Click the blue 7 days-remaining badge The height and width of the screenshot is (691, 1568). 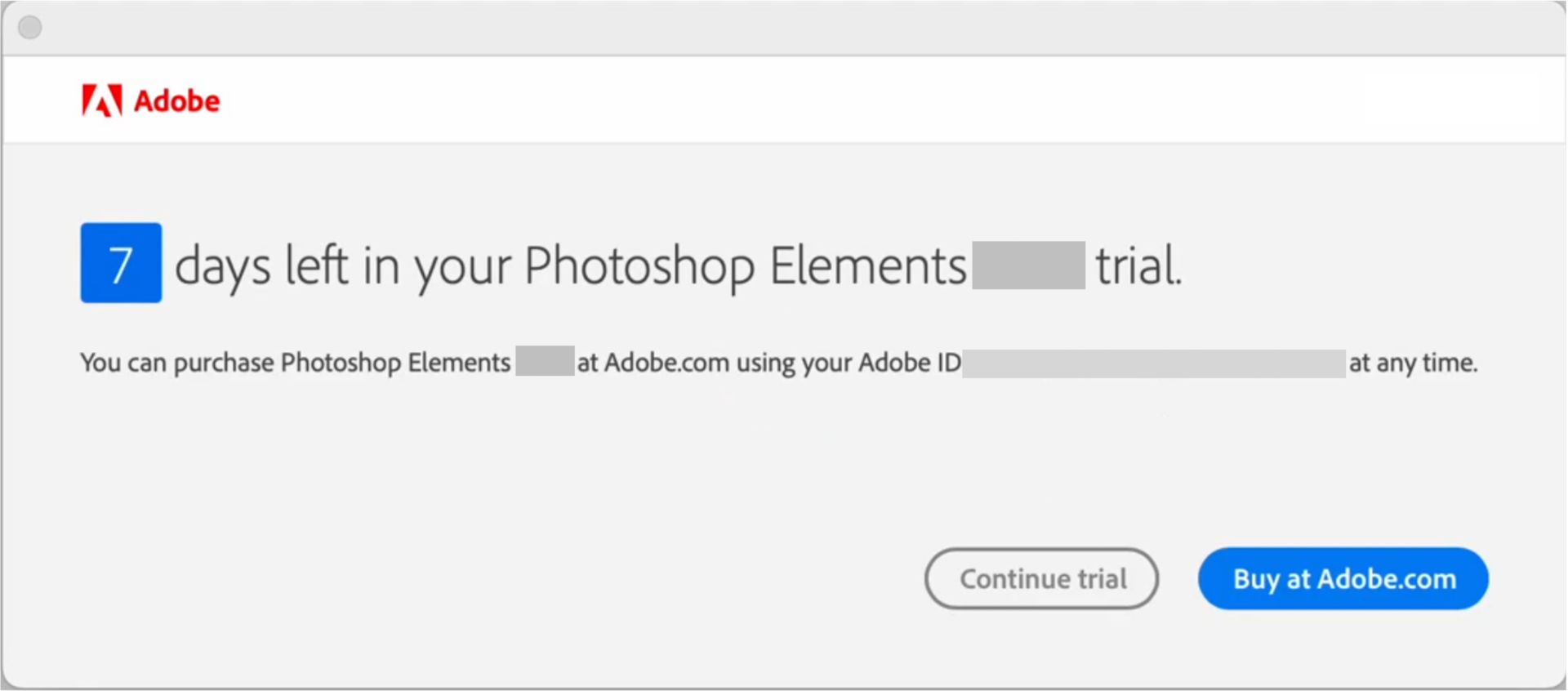121,263
